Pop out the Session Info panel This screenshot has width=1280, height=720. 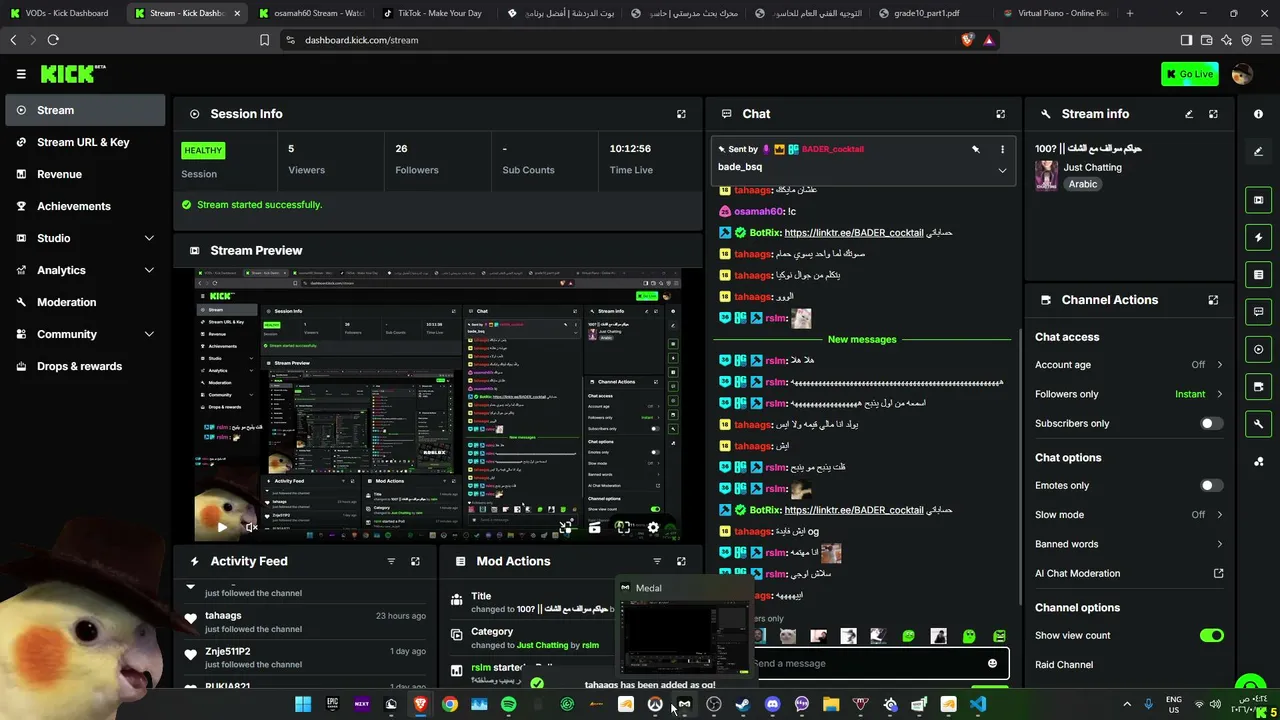(681, 114)
